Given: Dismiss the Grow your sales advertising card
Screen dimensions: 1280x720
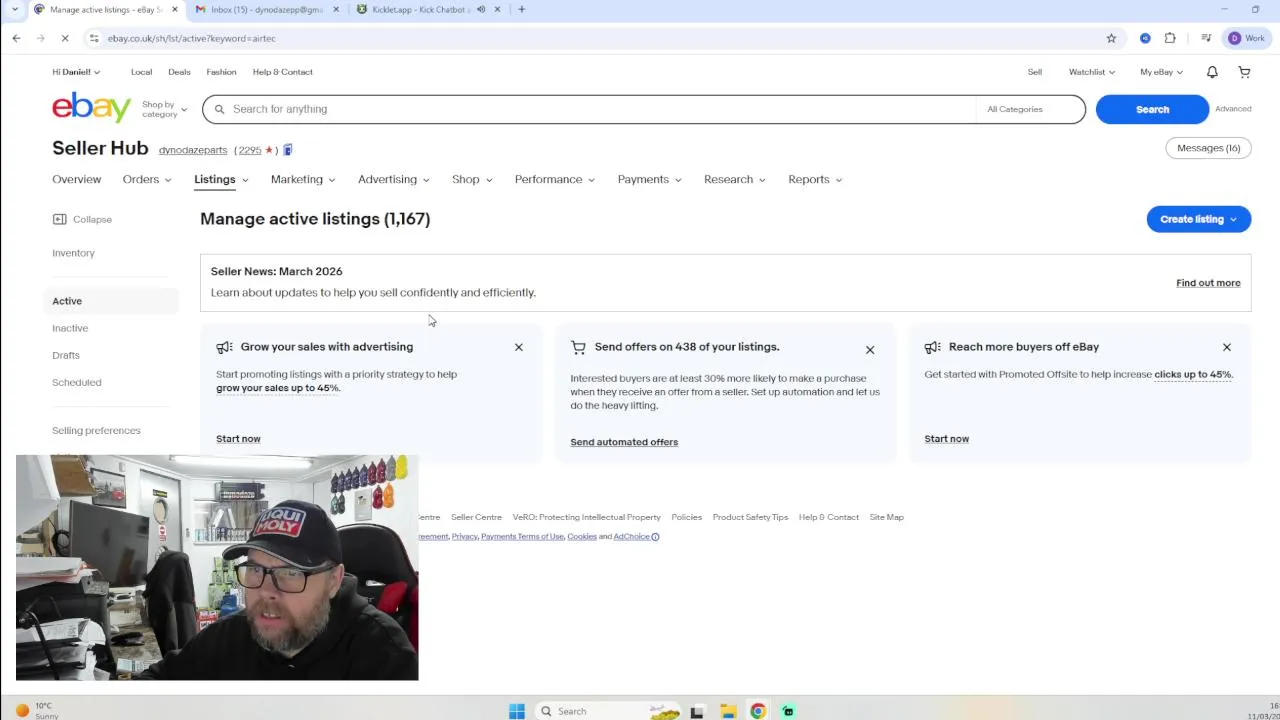Looking at the screenshot, I should (518, 347).
